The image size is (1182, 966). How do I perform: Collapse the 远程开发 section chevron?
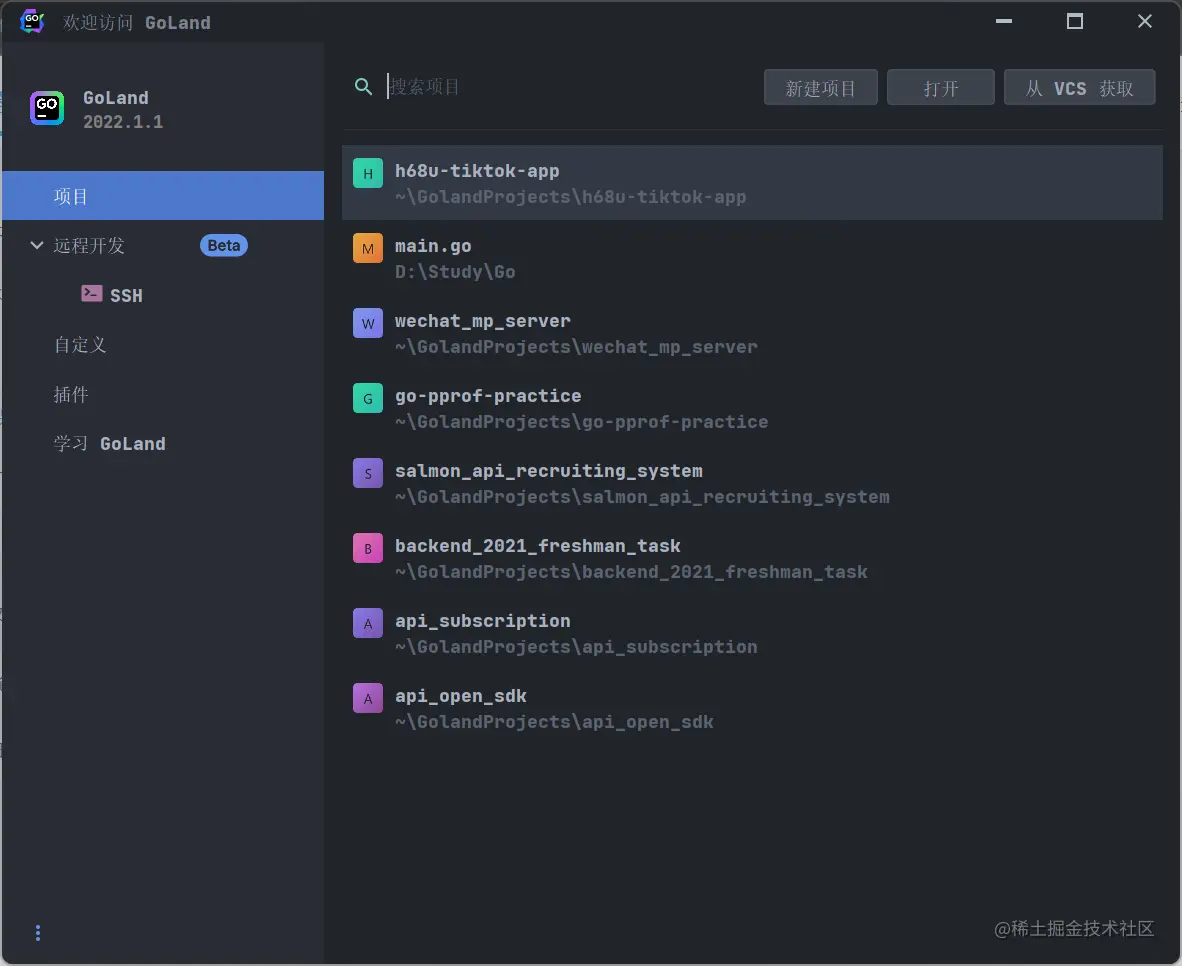36,245
